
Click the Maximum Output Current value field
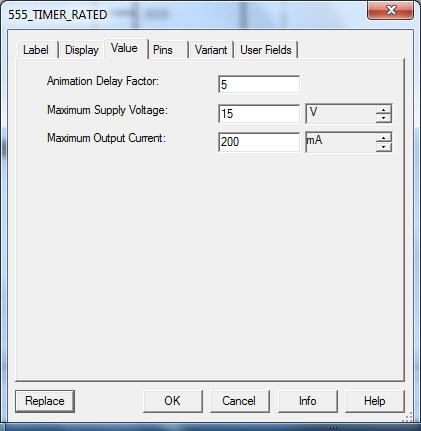pos(259,142)
